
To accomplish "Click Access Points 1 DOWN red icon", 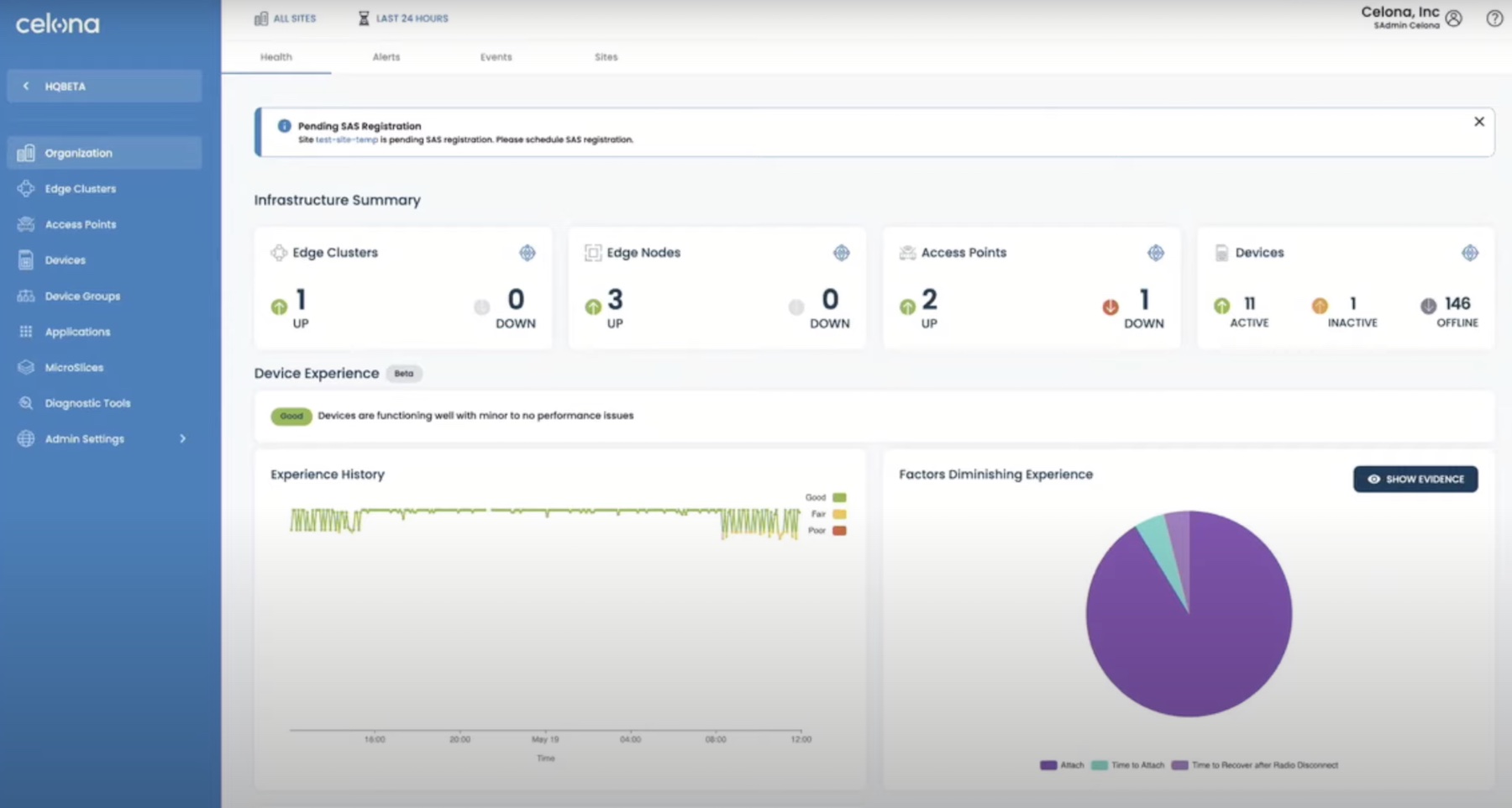I will coord(1110,307).
